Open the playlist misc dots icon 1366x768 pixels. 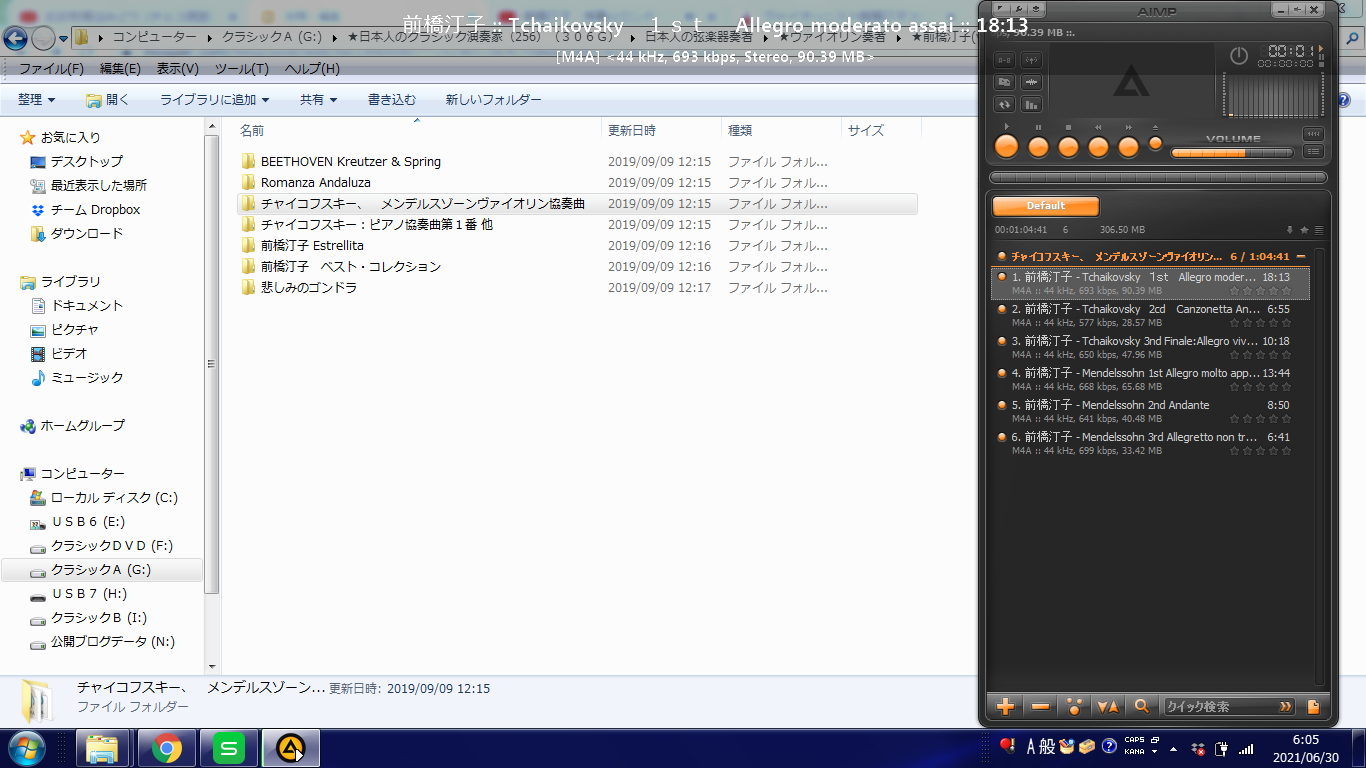1074,706
